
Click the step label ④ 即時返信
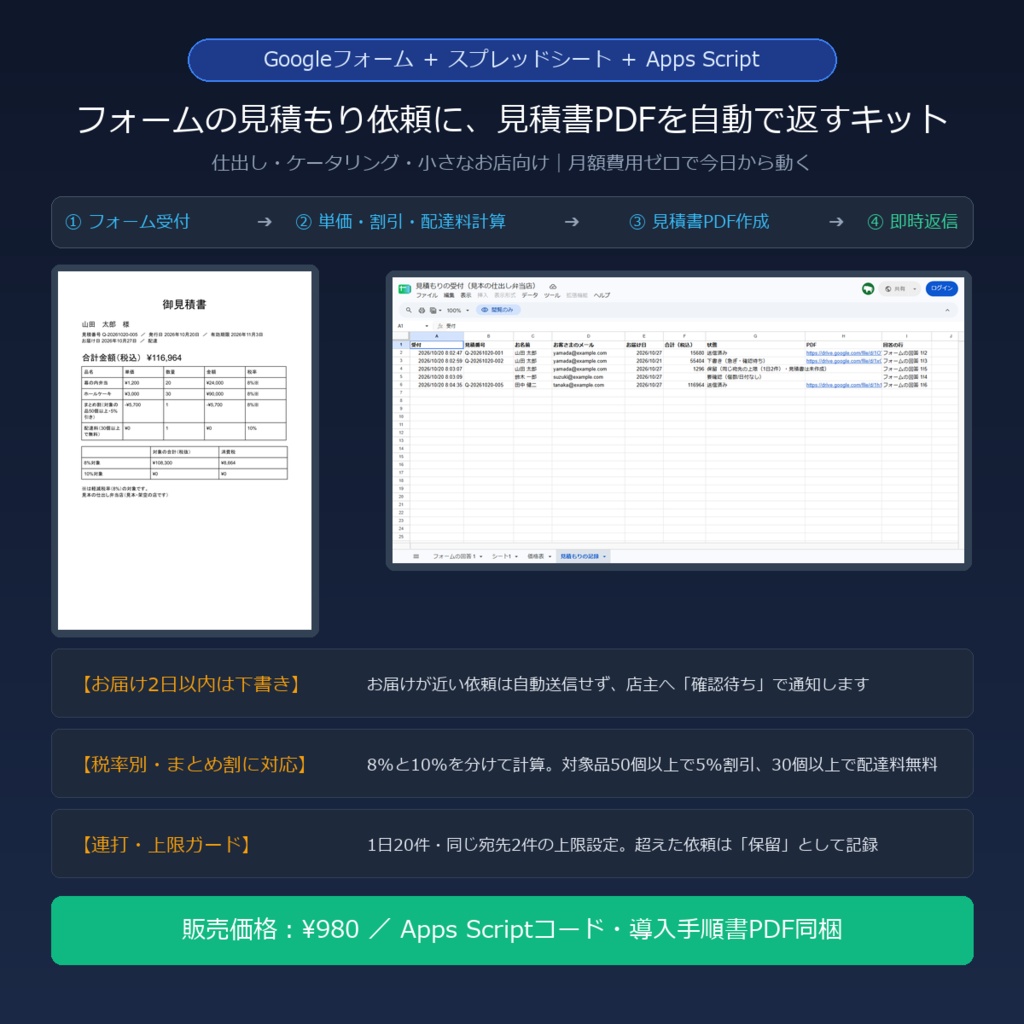coord(912,222)
